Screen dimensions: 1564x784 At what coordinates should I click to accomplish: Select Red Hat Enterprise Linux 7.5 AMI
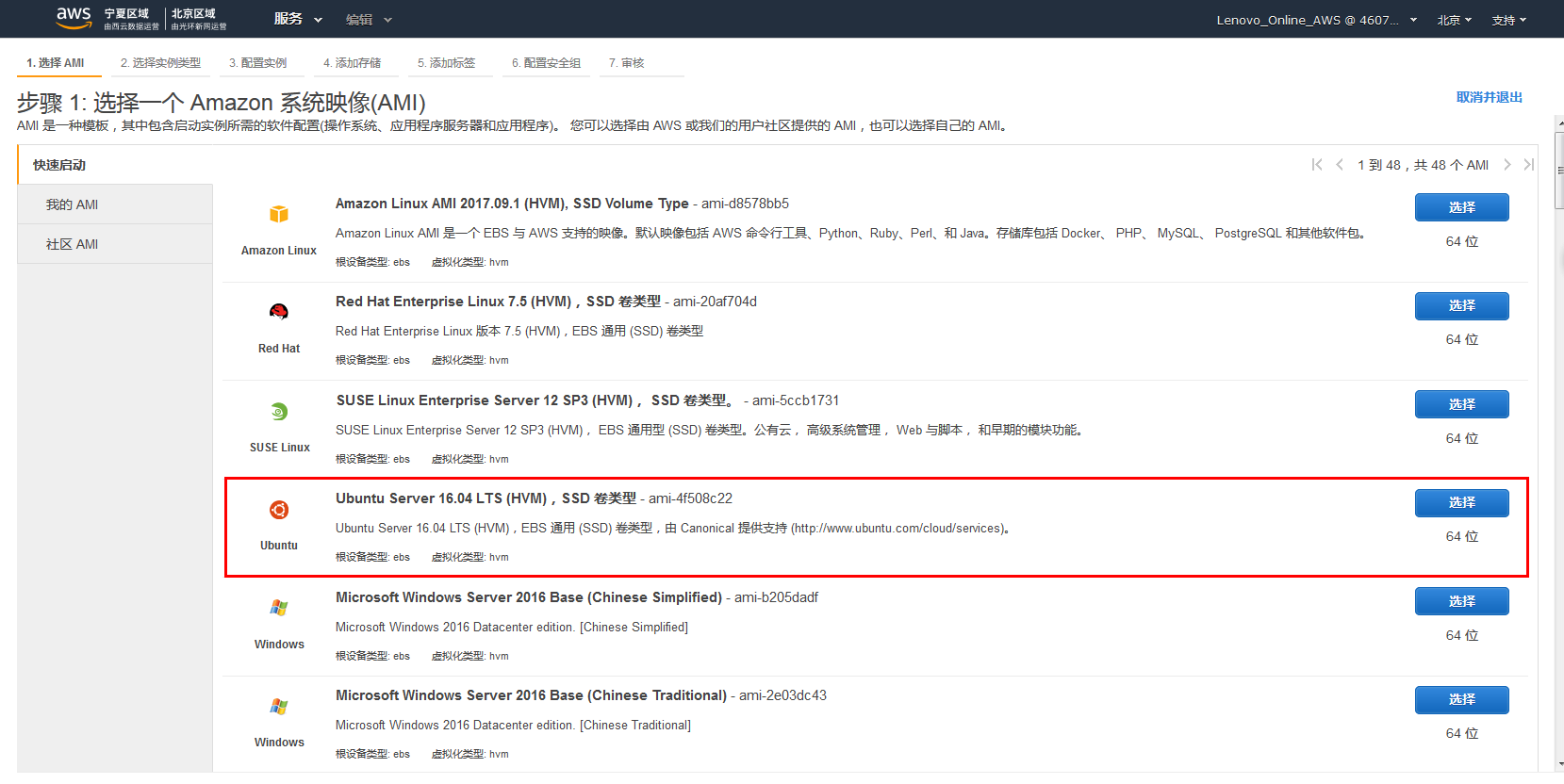[x=1461, y=305]
